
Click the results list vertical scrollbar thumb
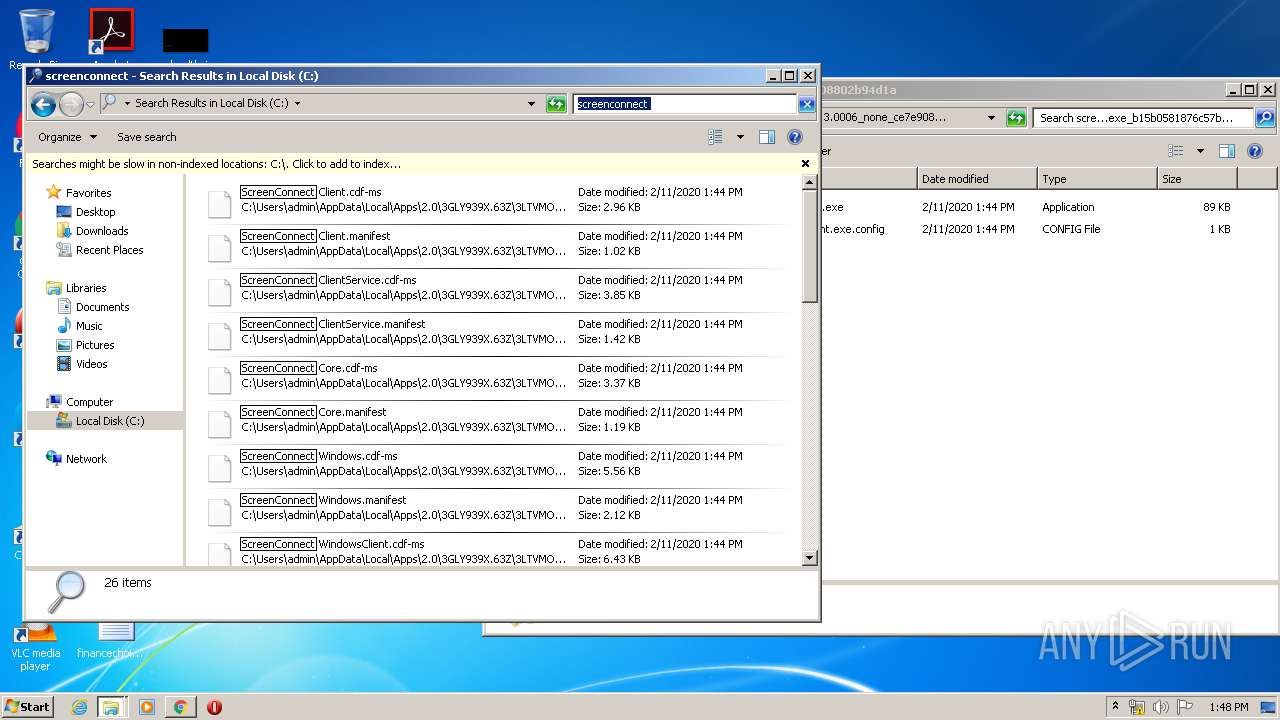810,246
